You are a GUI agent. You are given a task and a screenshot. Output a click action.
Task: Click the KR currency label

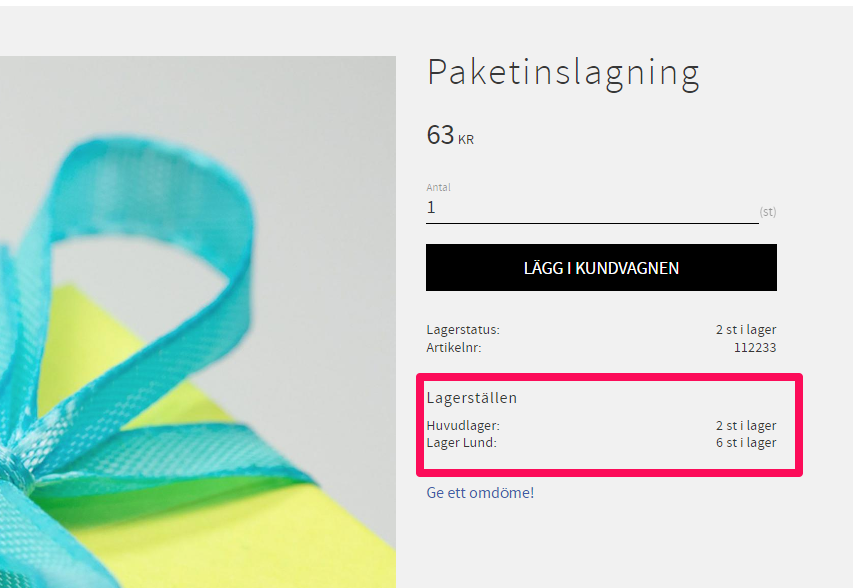point(466,140)
